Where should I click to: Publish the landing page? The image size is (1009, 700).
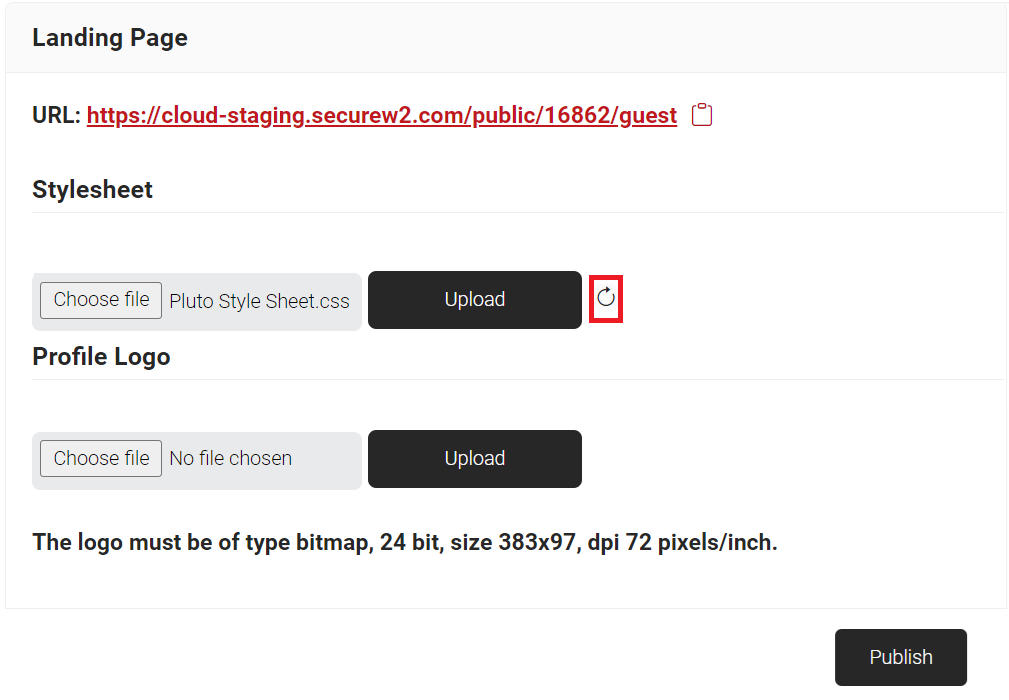(900, 657)
